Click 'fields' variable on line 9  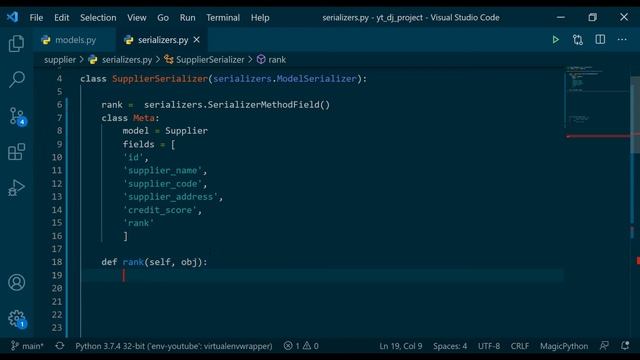(x=138, y=144)
